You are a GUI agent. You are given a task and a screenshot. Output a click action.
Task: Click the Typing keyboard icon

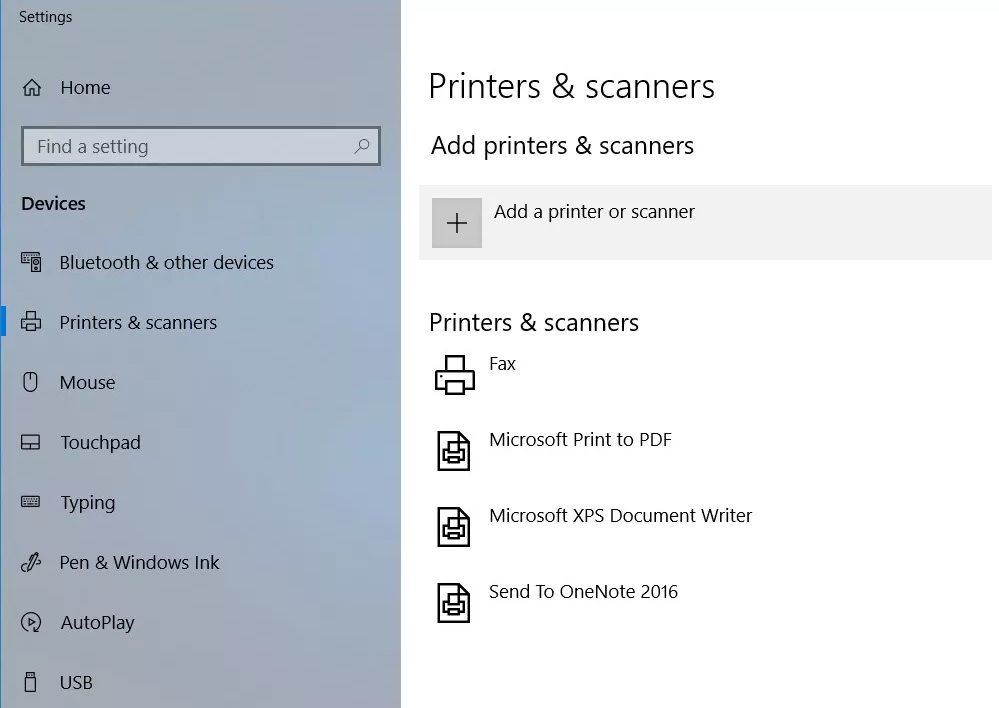pos(31,502)
